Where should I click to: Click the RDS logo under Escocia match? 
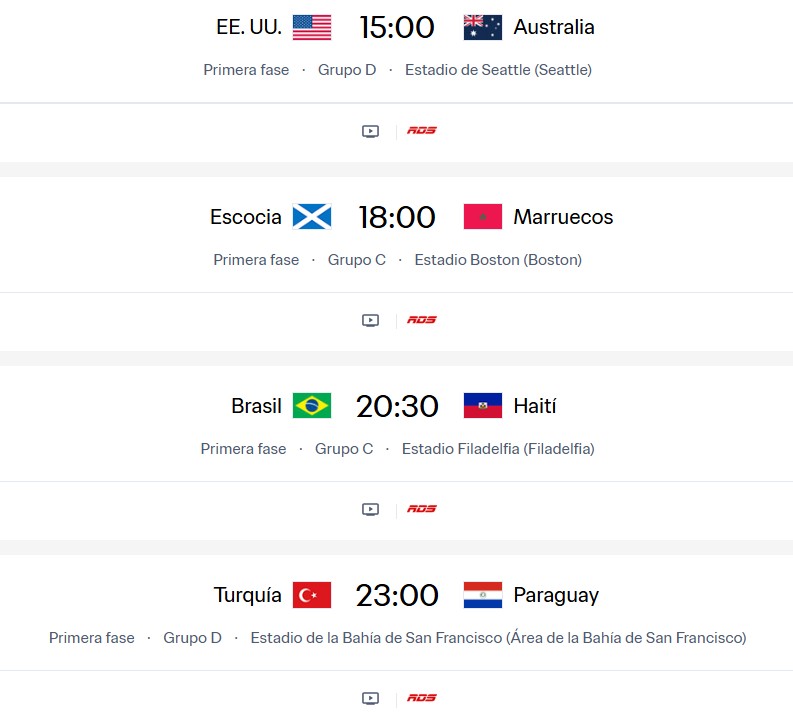pos(422,320)
